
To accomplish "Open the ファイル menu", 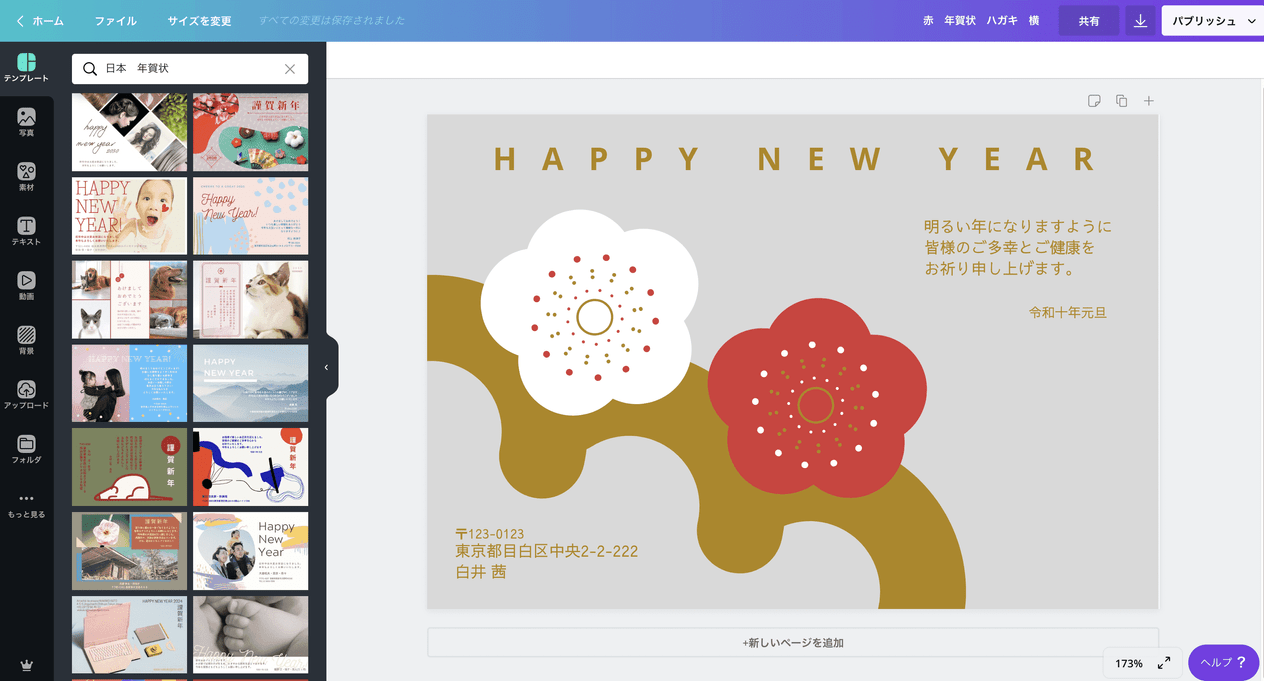I will tap(116, 21).
